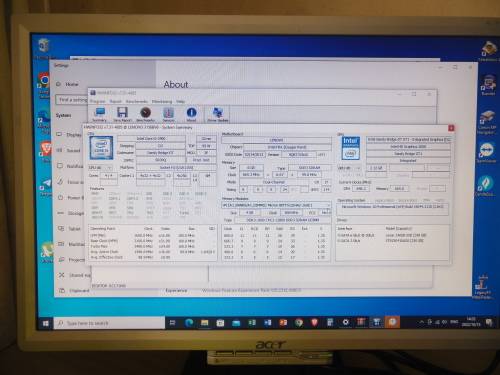This screenshot has width=500, height=375.
Task: Select Sound in Settings sidebar
Action: [69, 150]
